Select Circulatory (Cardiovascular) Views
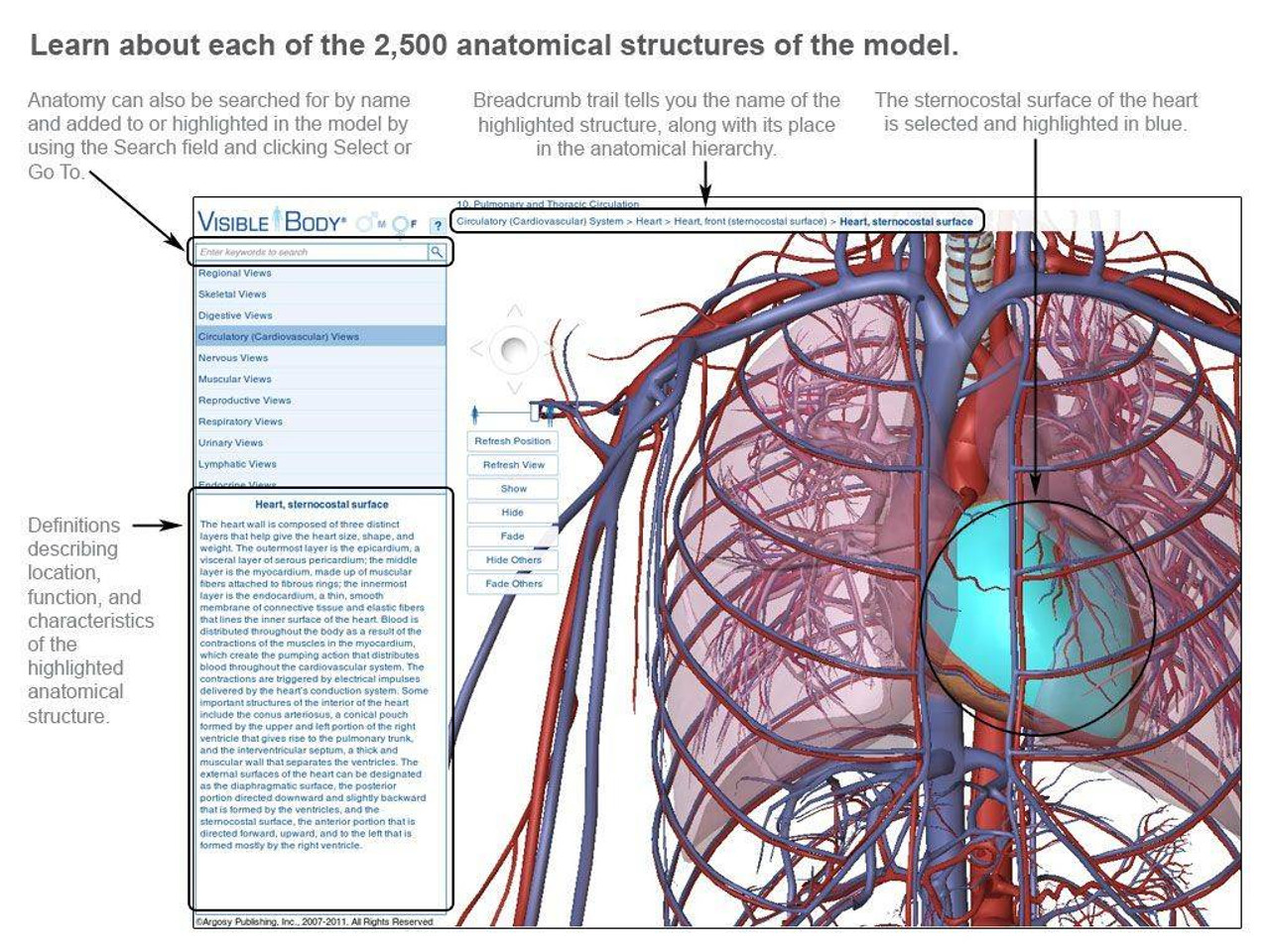1270x952 pixels. point(319,337)
